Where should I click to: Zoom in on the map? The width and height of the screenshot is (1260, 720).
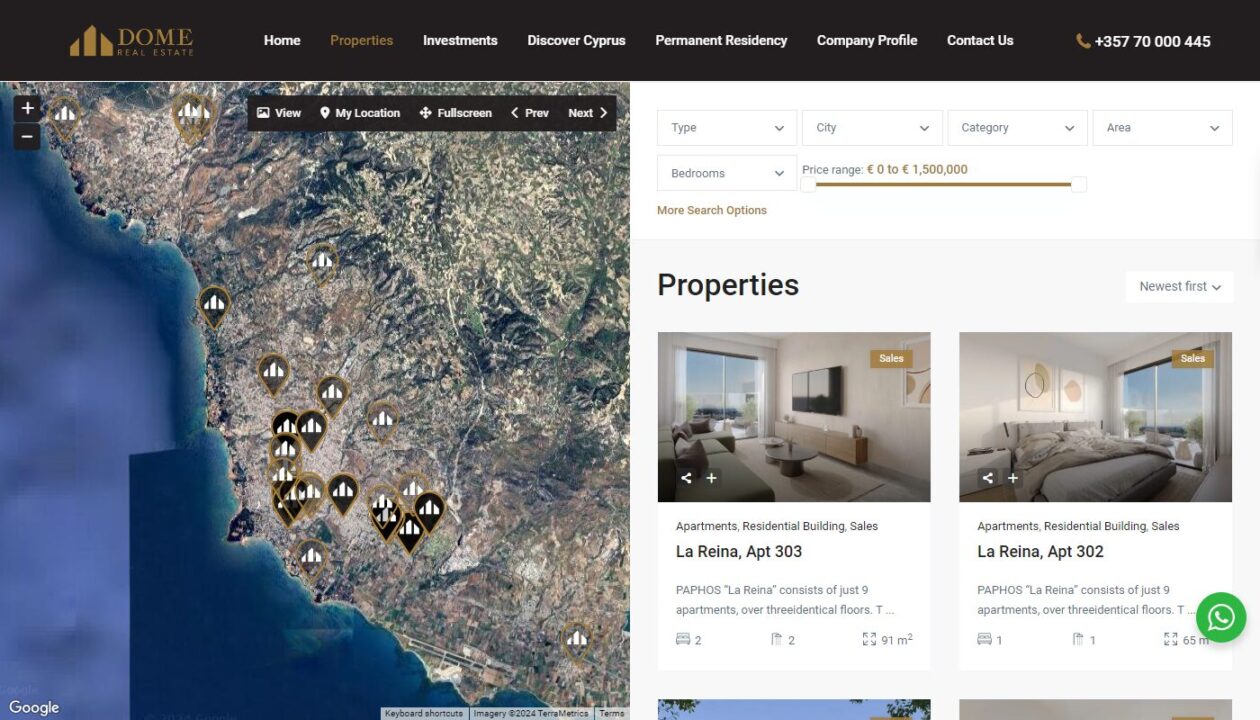tap(27, 108)
